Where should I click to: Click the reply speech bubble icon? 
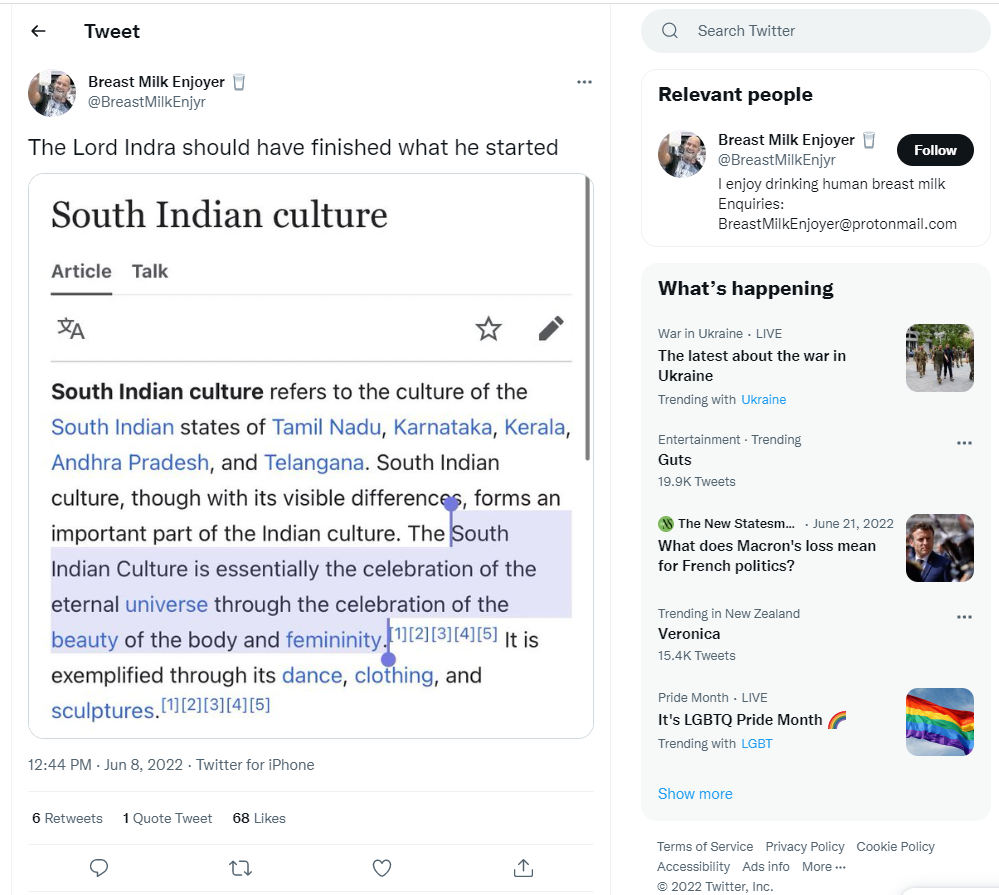coord(99,868)
